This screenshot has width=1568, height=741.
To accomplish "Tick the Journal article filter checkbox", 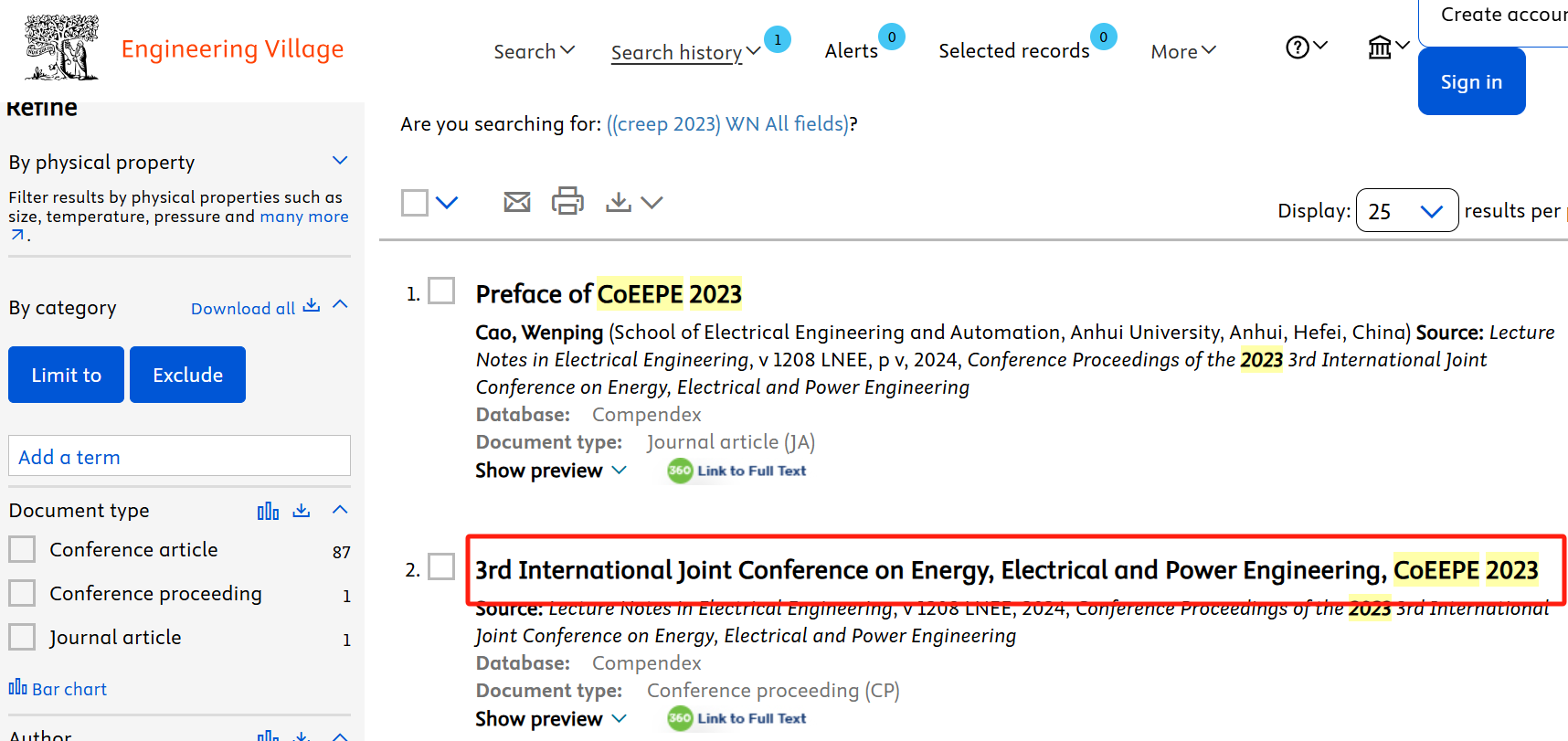I will [x=22, y=637].
